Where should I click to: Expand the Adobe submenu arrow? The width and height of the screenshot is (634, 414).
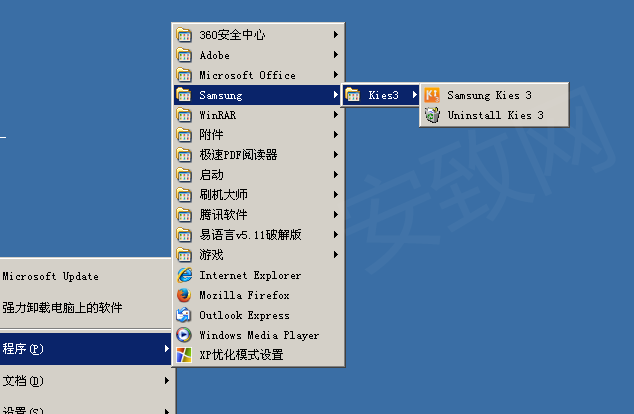pyautogui.click(x=336, y=55)
